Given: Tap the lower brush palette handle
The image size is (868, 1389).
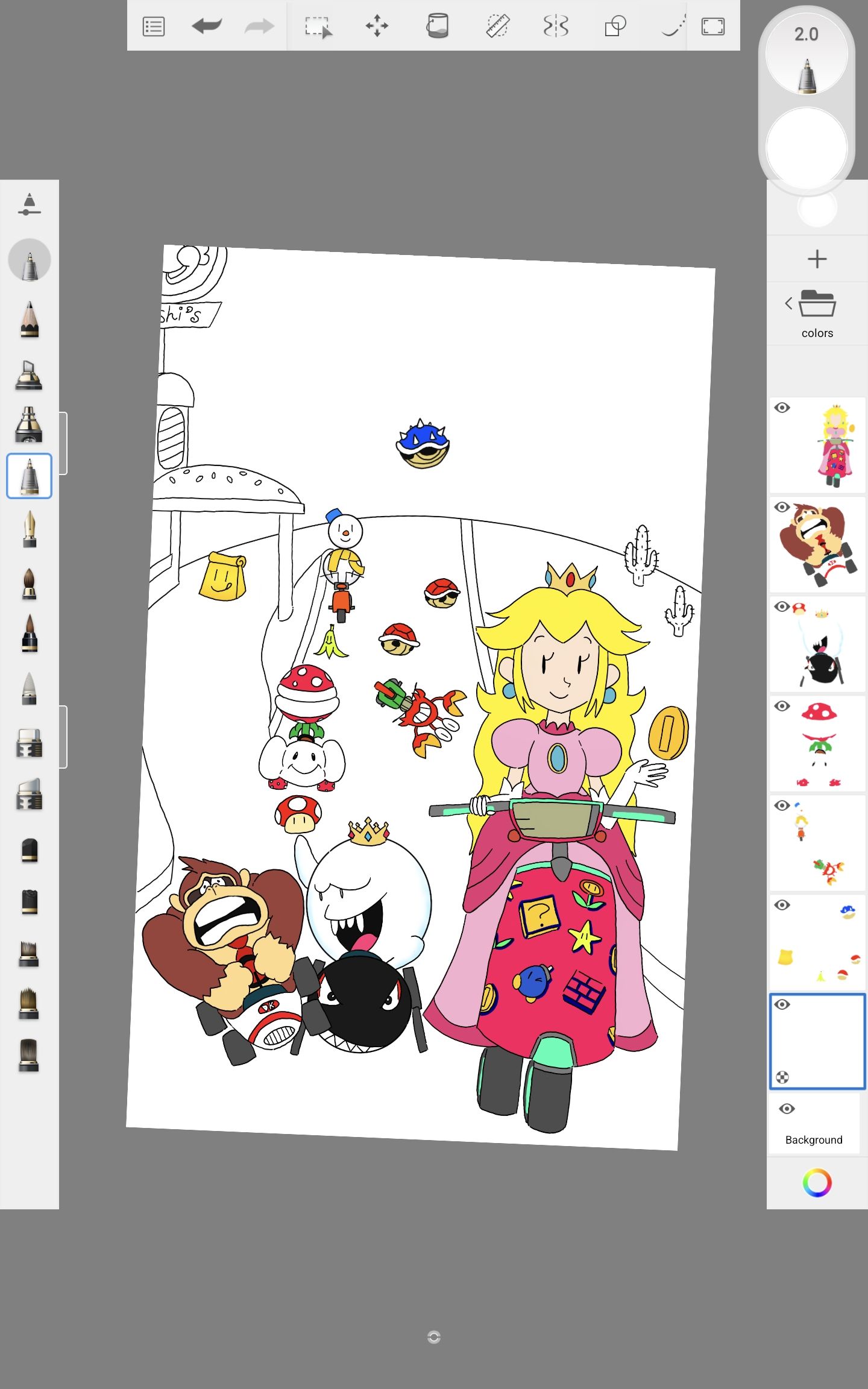Looking at the screenshot, I should pos(63,737).
